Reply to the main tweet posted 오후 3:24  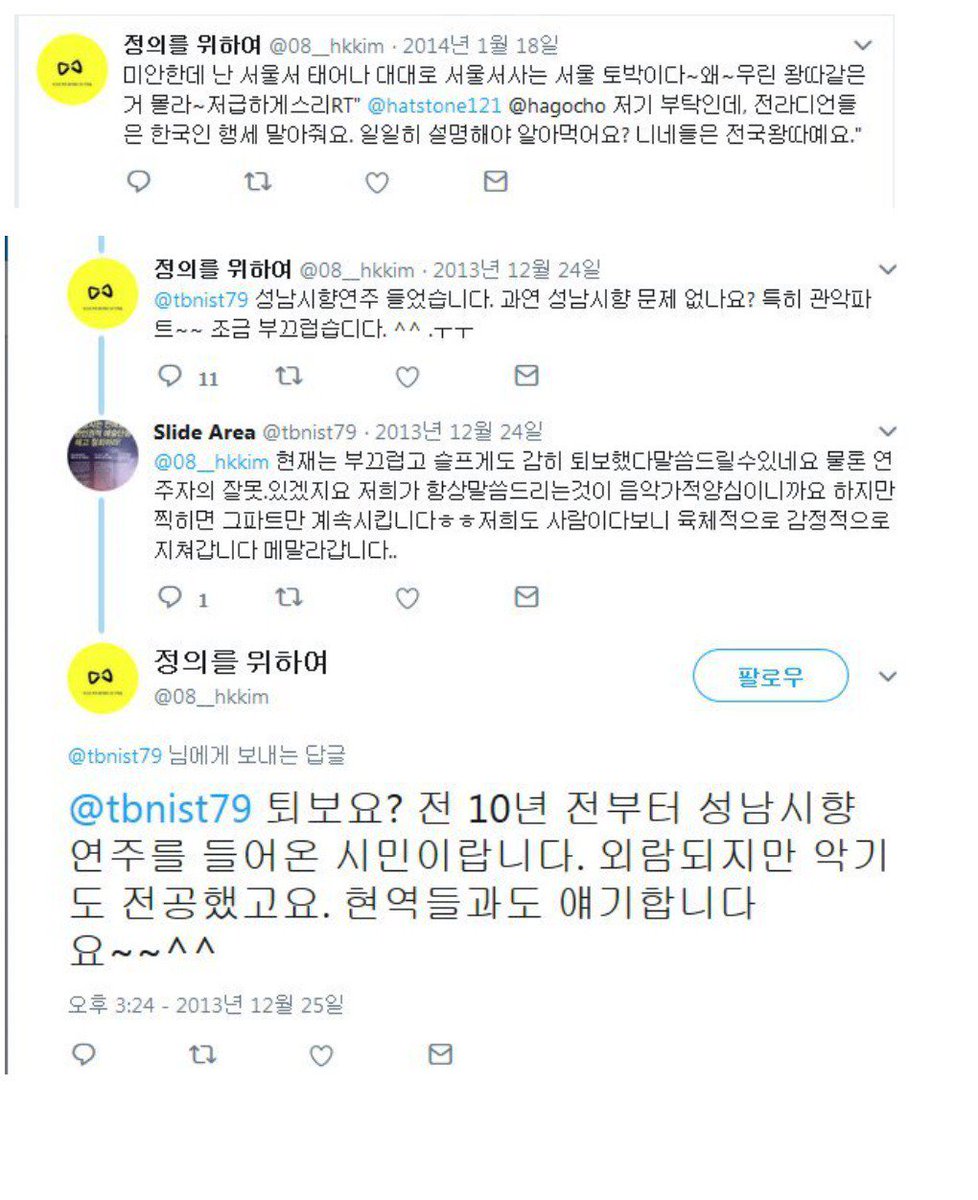coord(85,1055)
